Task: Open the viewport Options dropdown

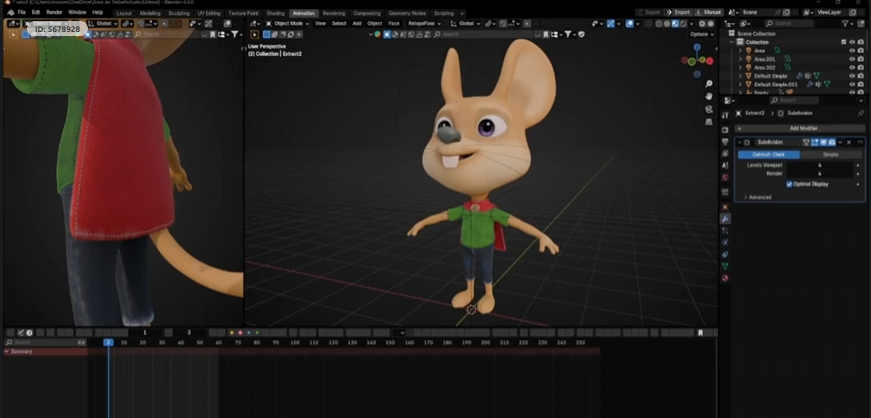Action: pyautogui.click(x=701, y=34)
